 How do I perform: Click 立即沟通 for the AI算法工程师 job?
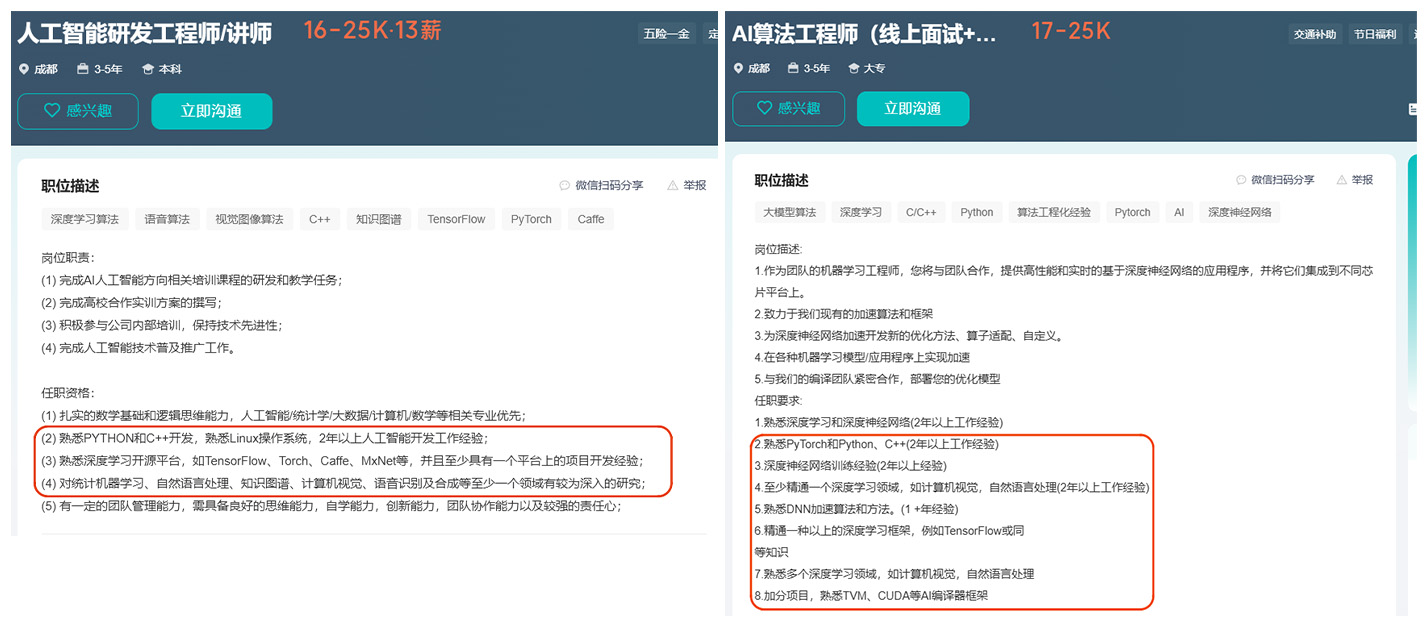(x=913, y=108)
